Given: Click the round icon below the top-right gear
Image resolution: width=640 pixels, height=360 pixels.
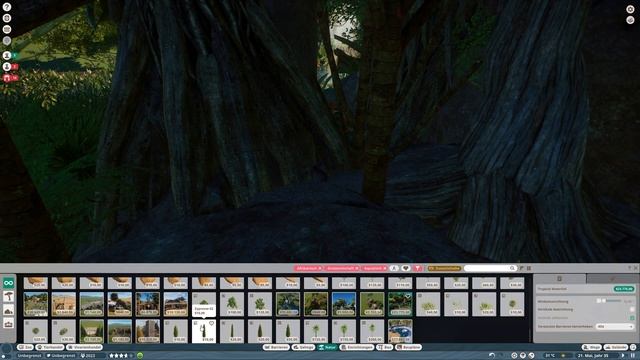Looking at the screenshot, I should pos(630,20).
